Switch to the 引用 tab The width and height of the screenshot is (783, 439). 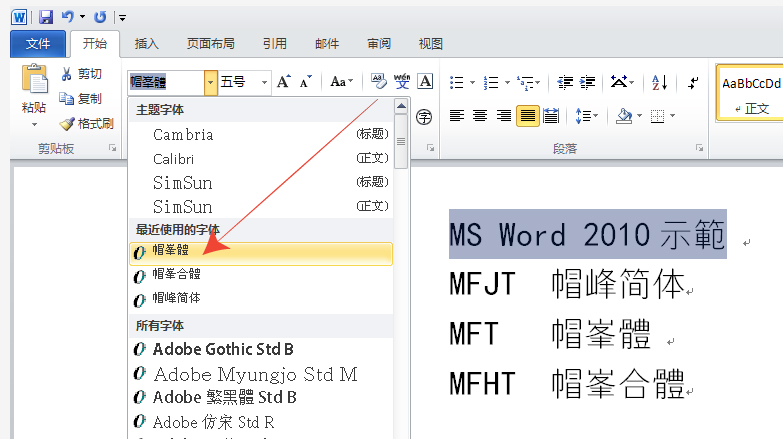point(275,44)
